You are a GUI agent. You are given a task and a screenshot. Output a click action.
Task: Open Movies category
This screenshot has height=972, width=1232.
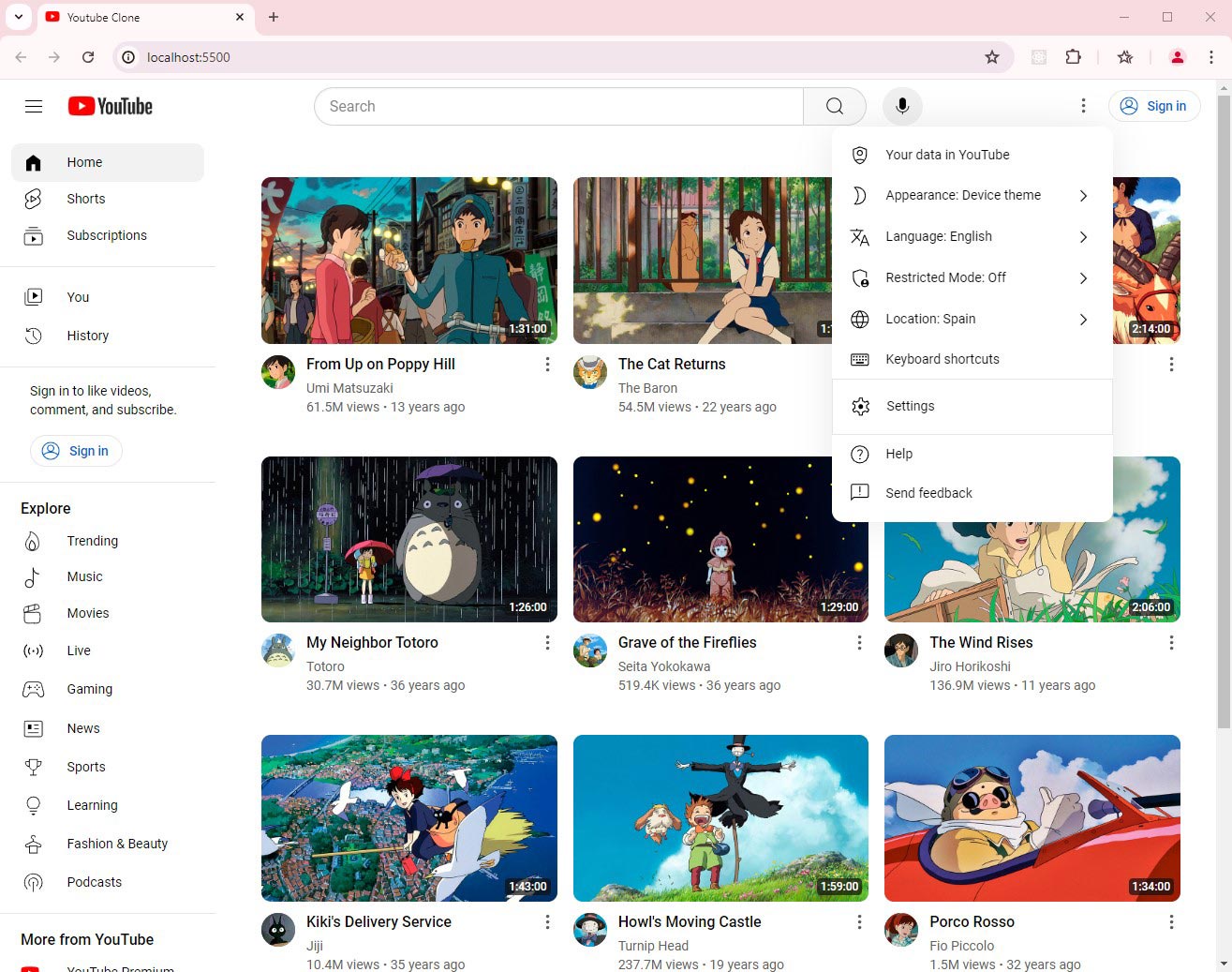click(108, 613)
